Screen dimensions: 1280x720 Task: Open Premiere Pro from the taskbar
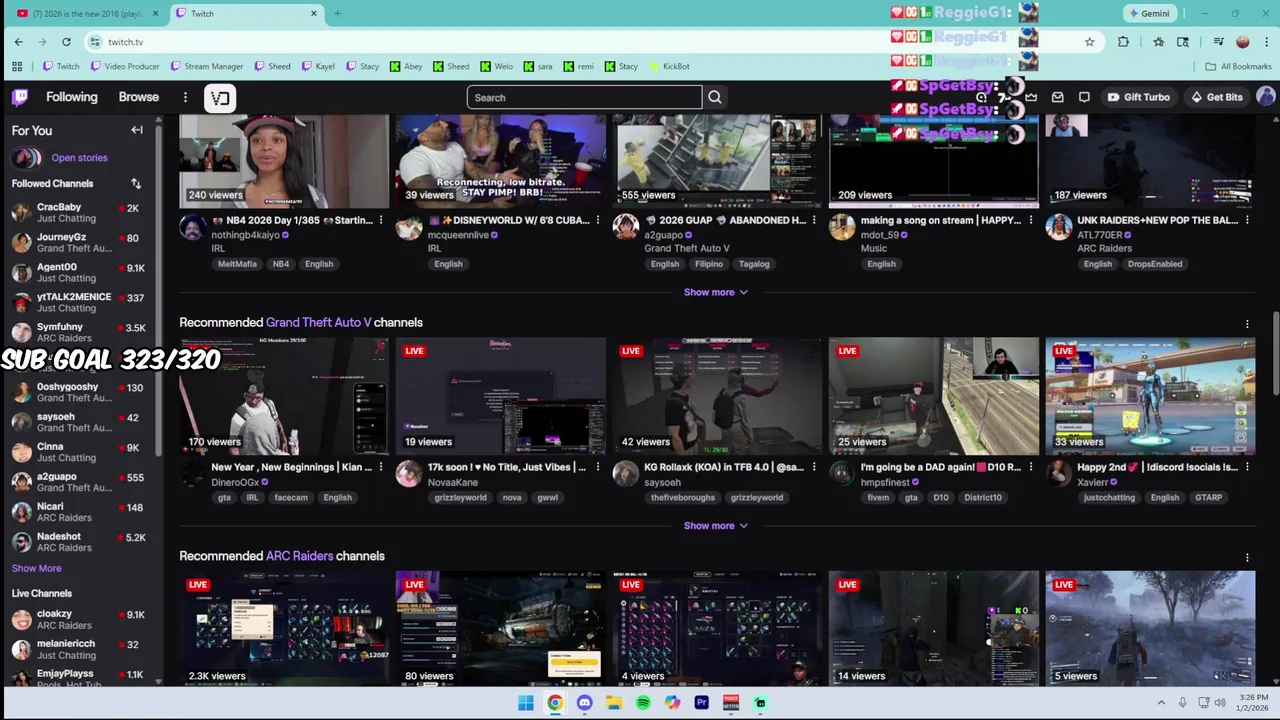701,703
